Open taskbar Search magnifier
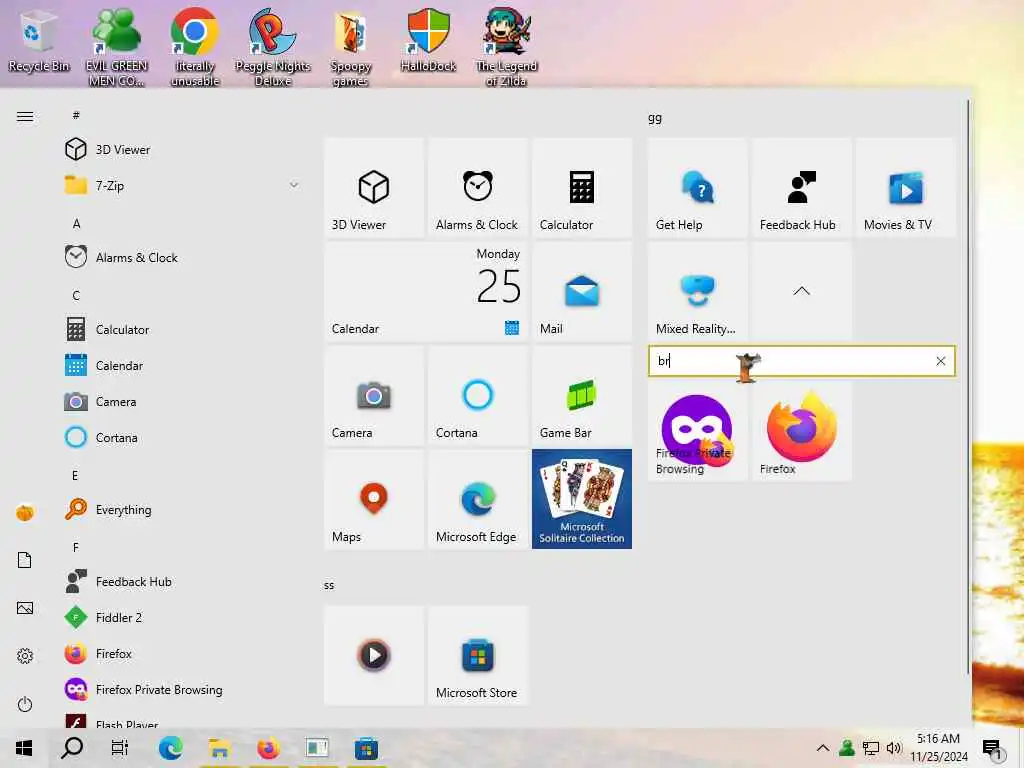The height and width of the screenshot is (768, 1024). tap(72, 748)
